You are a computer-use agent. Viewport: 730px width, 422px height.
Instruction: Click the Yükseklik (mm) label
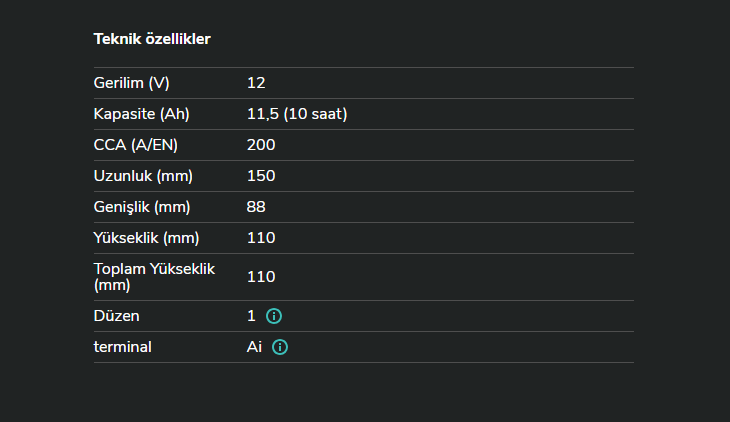coord(146,238)
